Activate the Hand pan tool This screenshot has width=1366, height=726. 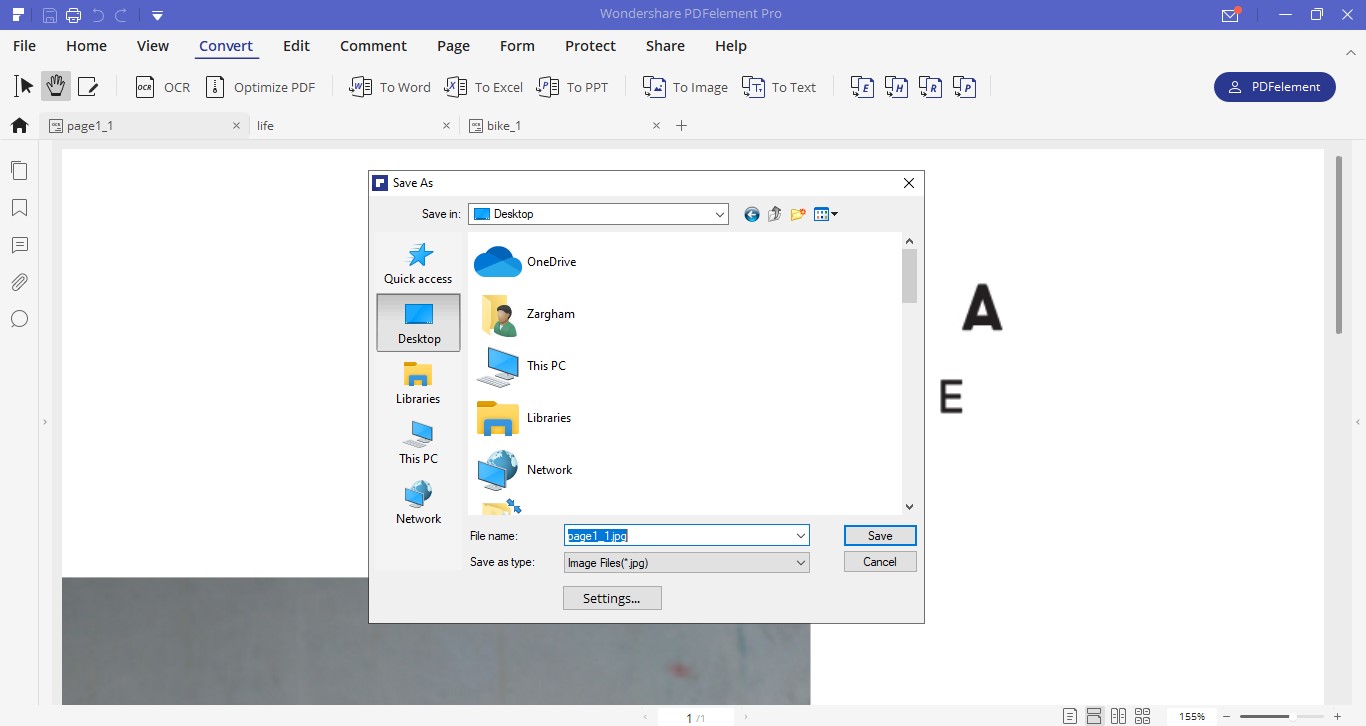55,87
